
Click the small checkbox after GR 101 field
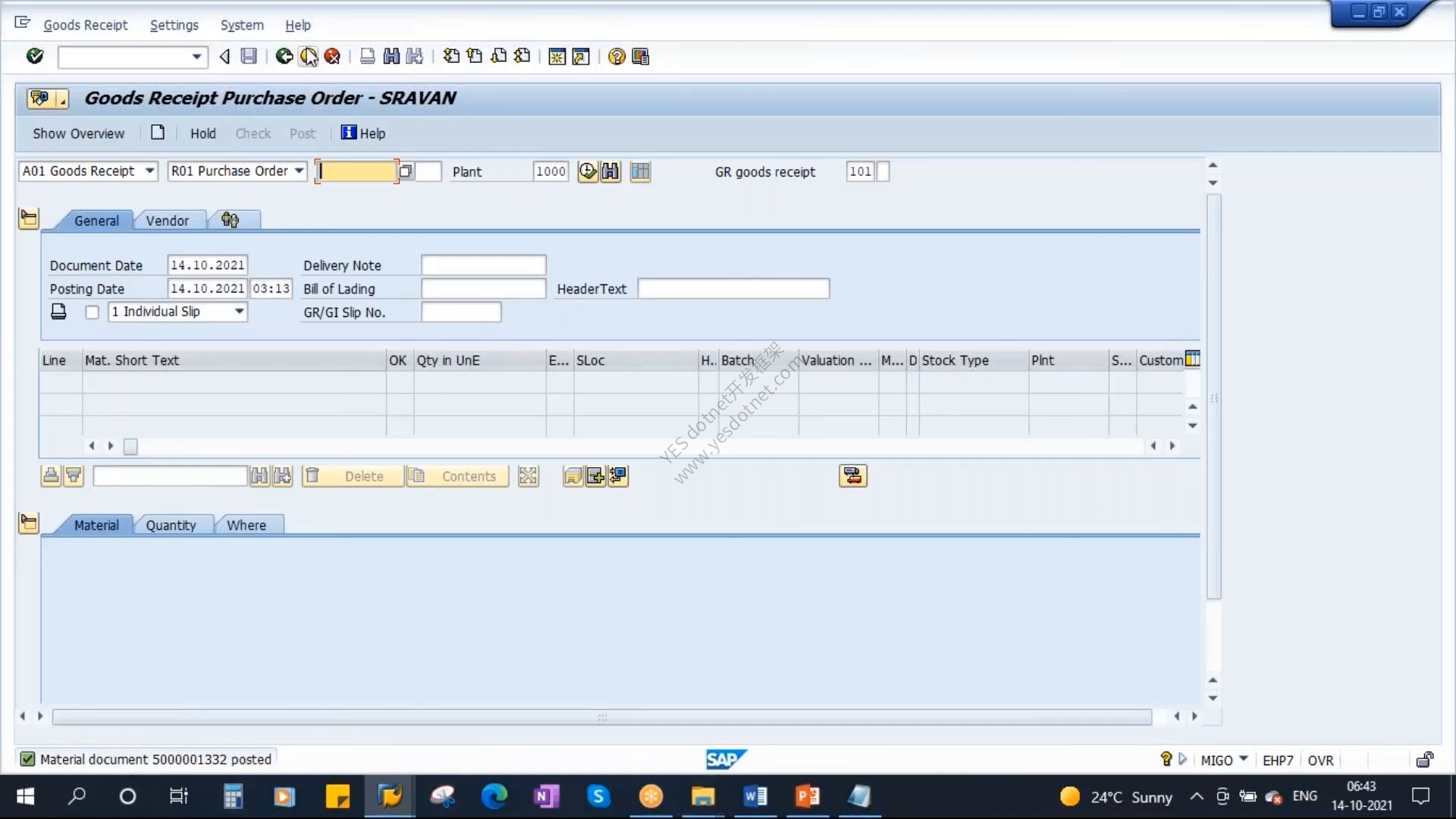883,171
